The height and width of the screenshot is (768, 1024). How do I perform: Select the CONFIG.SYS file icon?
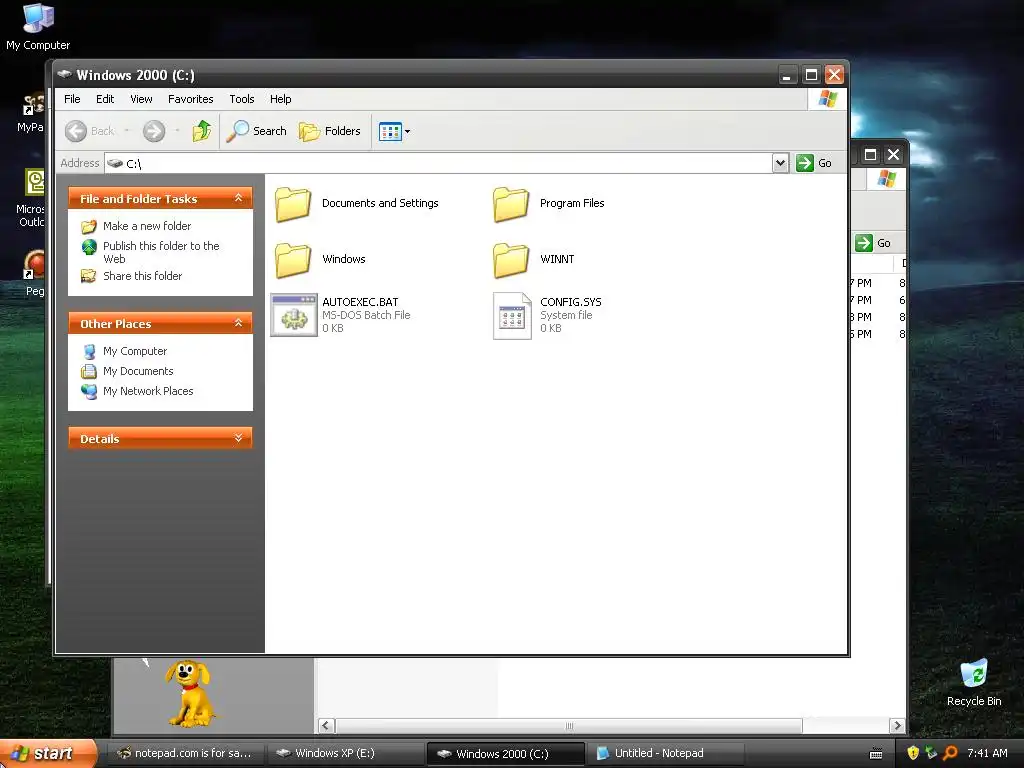(x=512, y=315)
